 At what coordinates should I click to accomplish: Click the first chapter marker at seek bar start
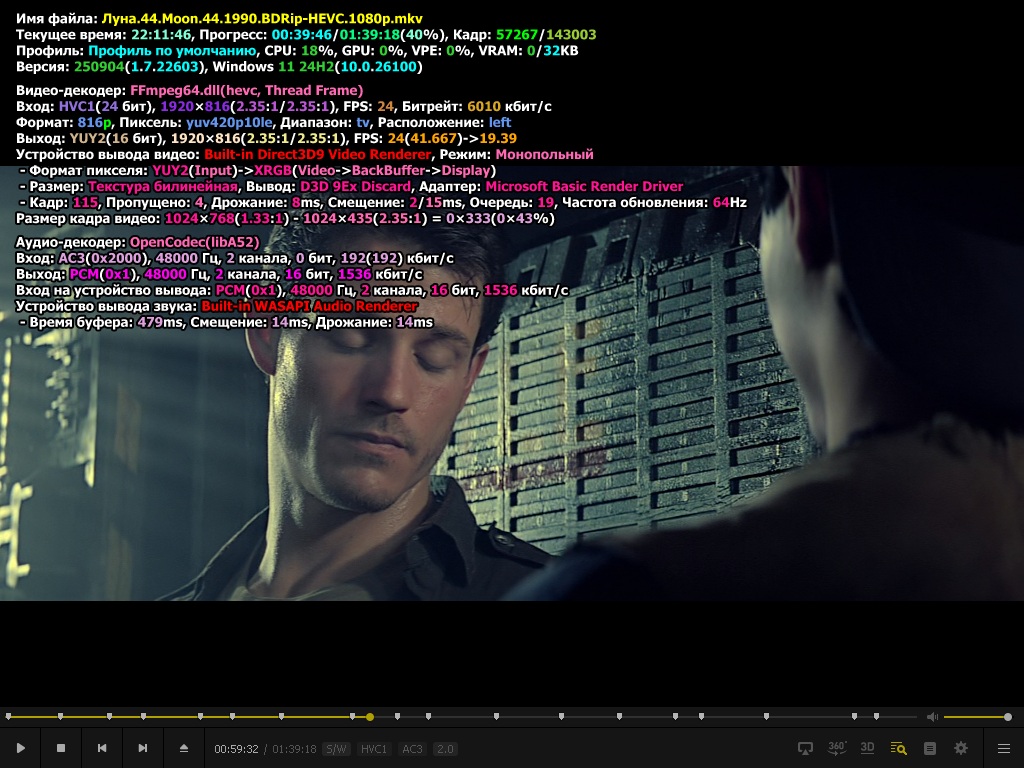pyautogui.click(x=8, y=716)
